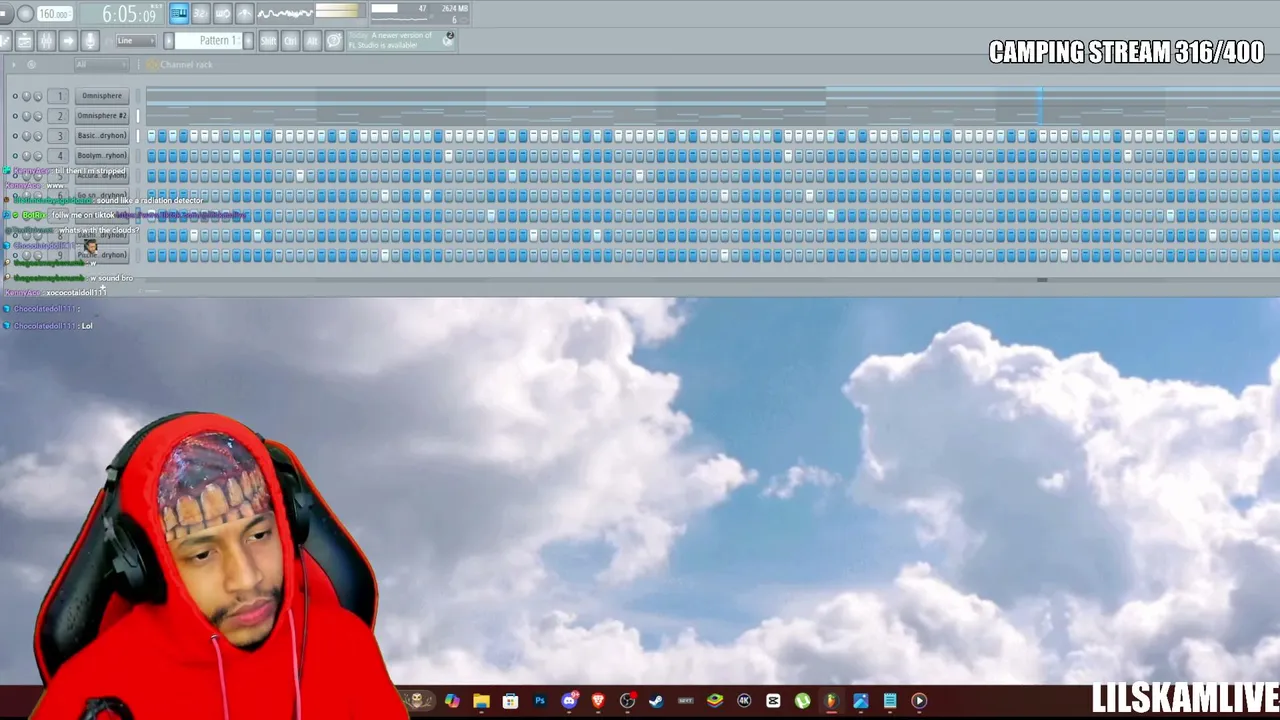Open Photoshop from the taskbar
Viewport: 1280px width, 720px height.
pos(540,701)
